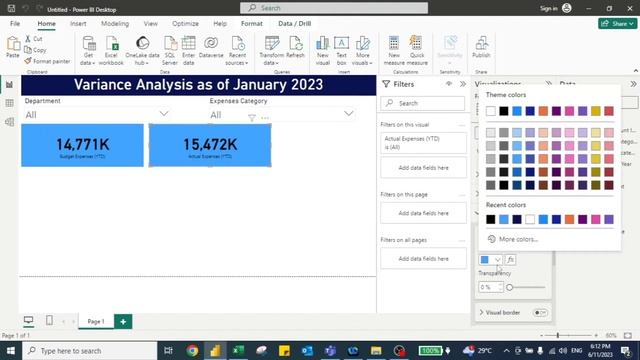The width and height of the screenshot is (640, 360).
Task: Select the 15,472K Actual Expenses card
Action: 210,145
